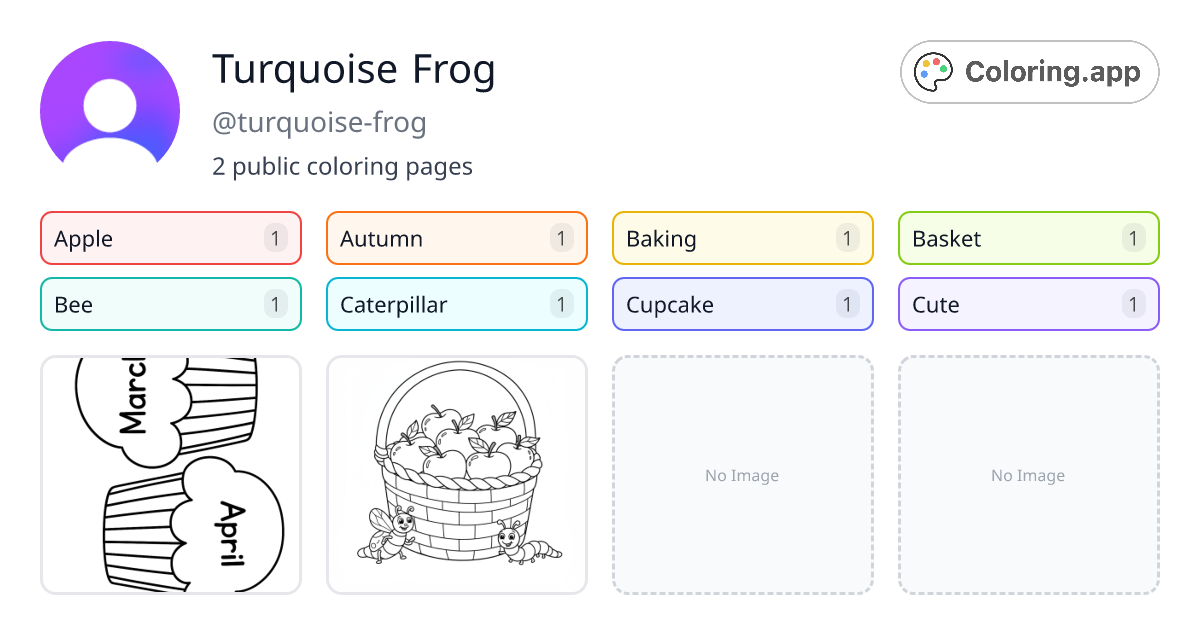Select the count badge on Apple tag
1200x630 pixels.
(275, 238)
